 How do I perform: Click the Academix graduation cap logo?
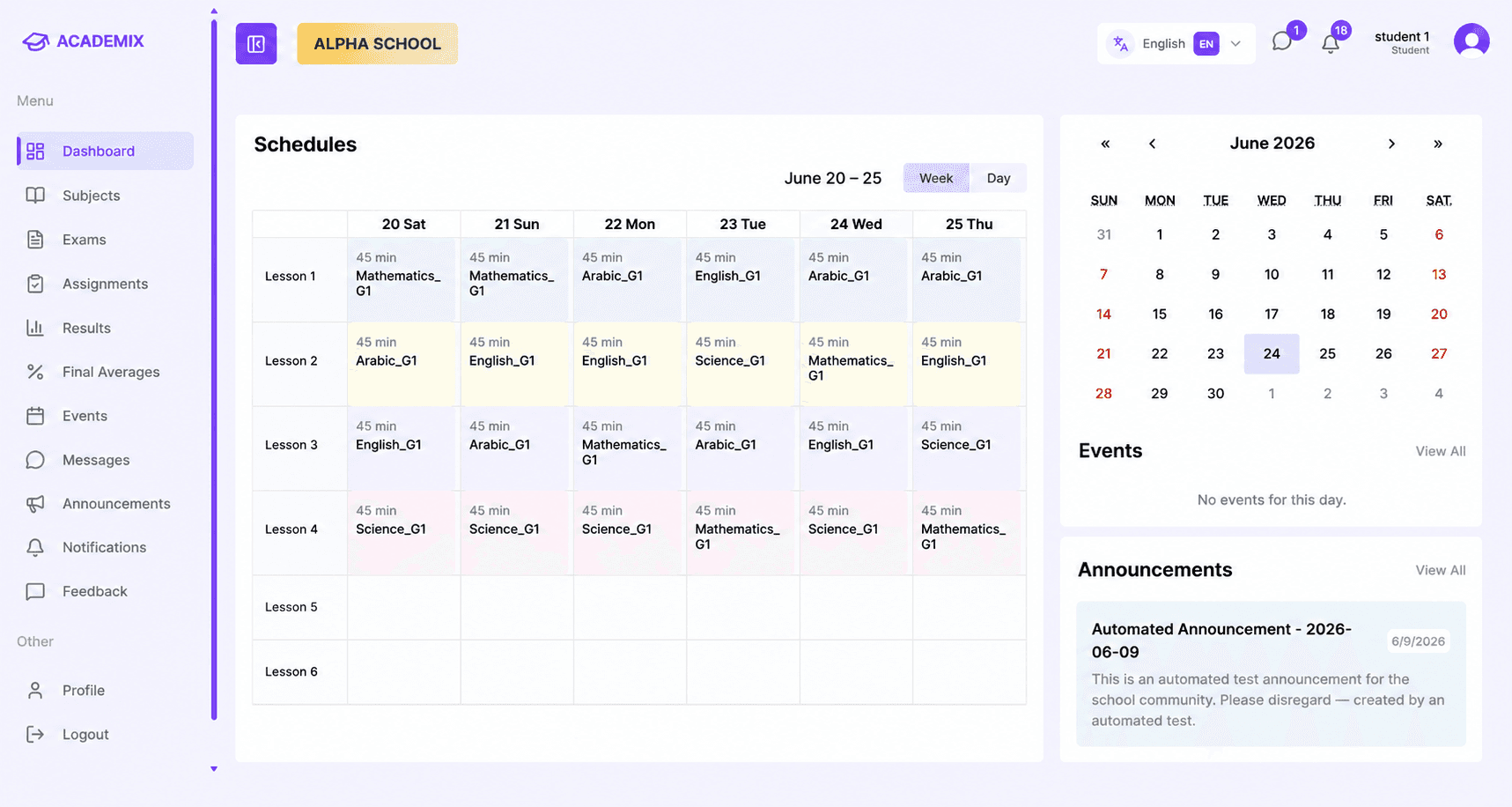35,41
